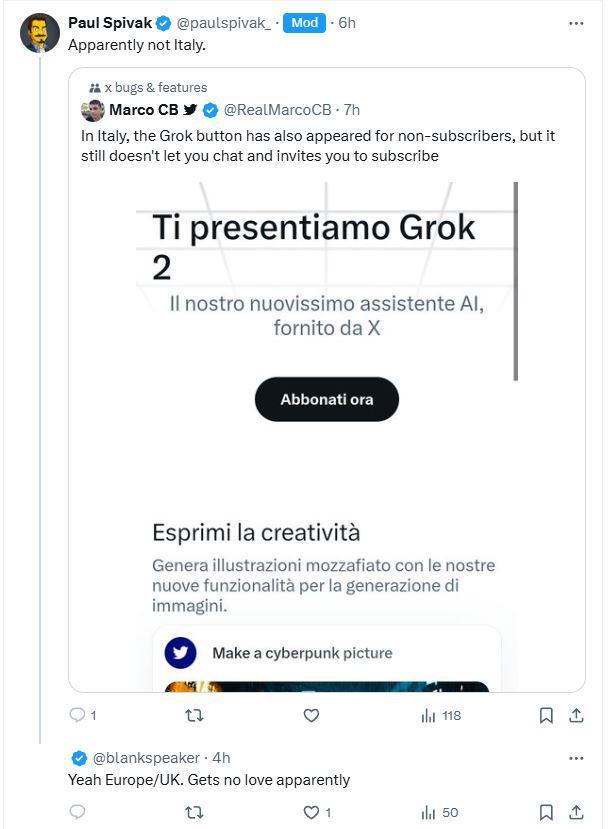Click the Mod badge next to paulspivak_
Screen dimensions: 612x829
(x=304, y=23)
